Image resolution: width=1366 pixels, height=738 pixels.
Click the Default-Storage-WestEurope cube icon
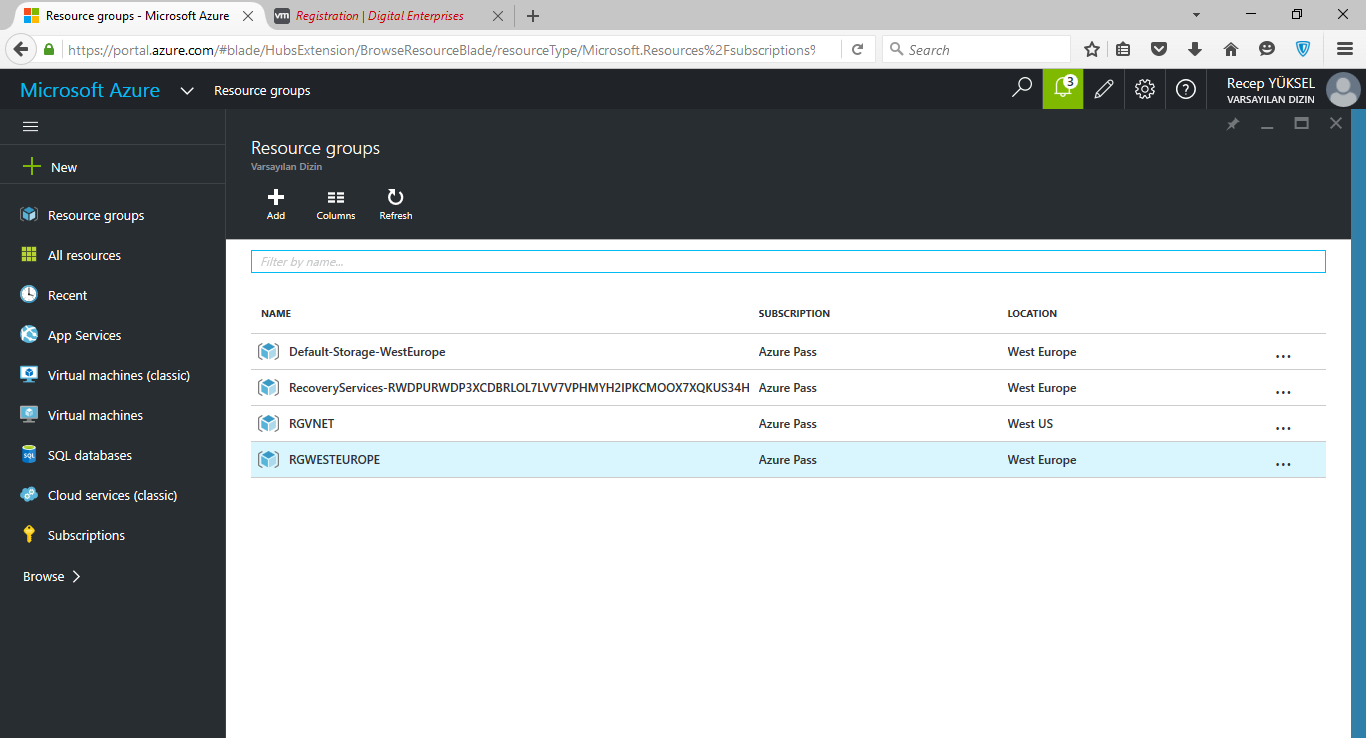[x=268, y=352]
